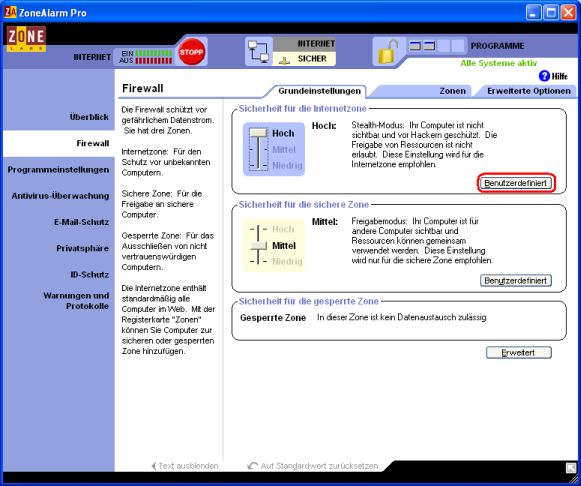Click the sichere Zone slider handle
This screenshot has height=486, width=581.
[x=258, y=246]
